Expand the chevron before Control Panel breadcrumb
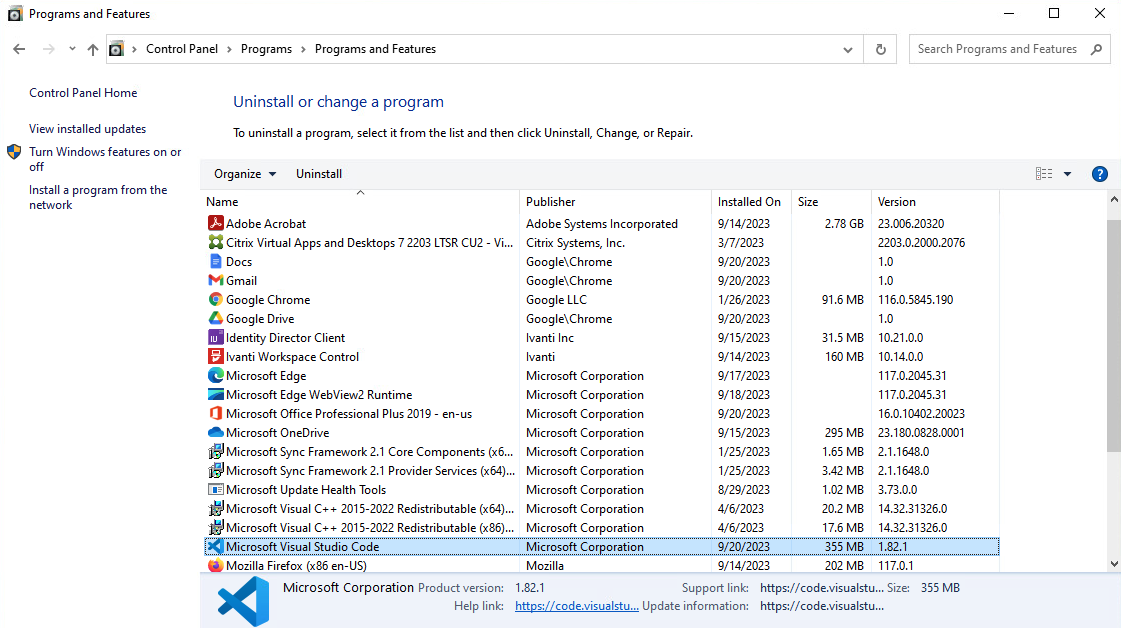The height and width of the screenshot is (628, 1121). (x=134, y=49)
